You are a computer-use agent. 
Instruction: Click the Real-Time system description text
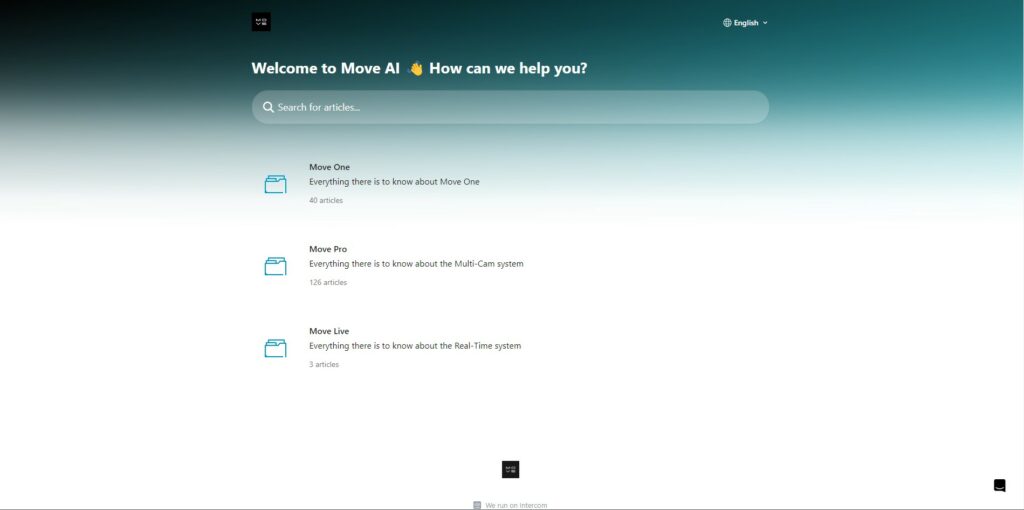[415, 346]
